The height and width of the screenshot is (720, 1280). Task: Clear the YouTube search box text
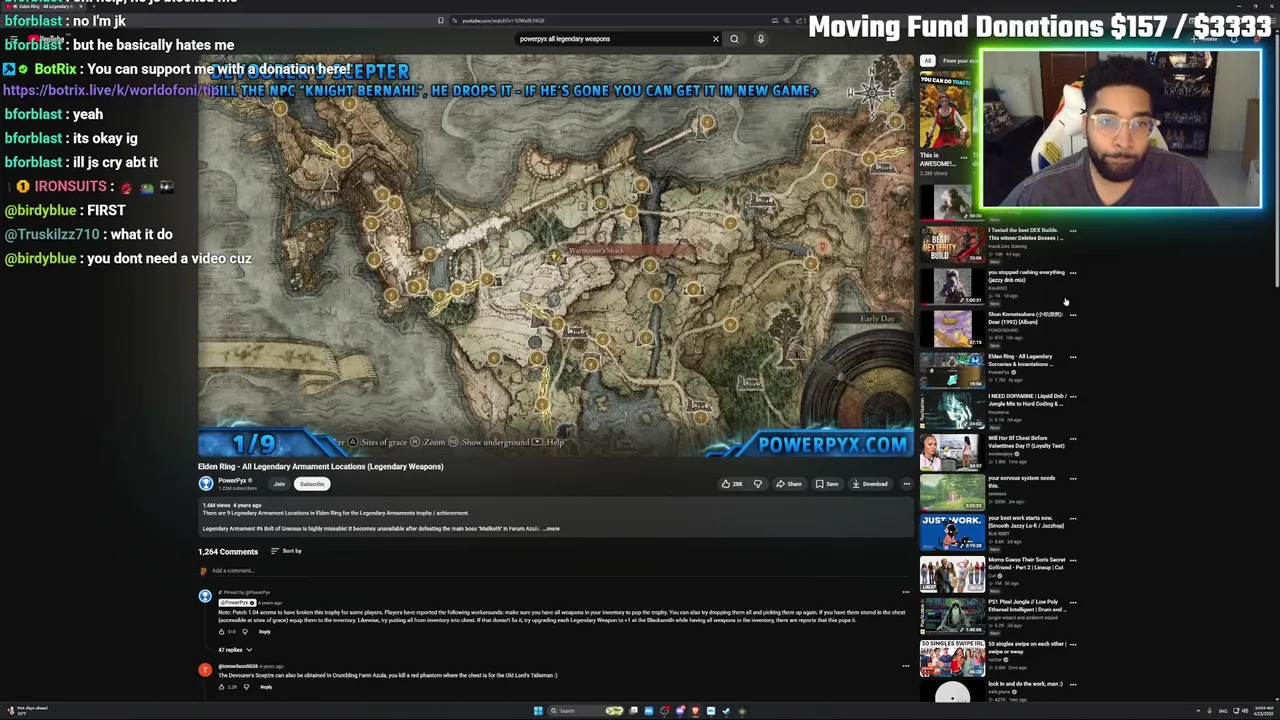[715, 39]
